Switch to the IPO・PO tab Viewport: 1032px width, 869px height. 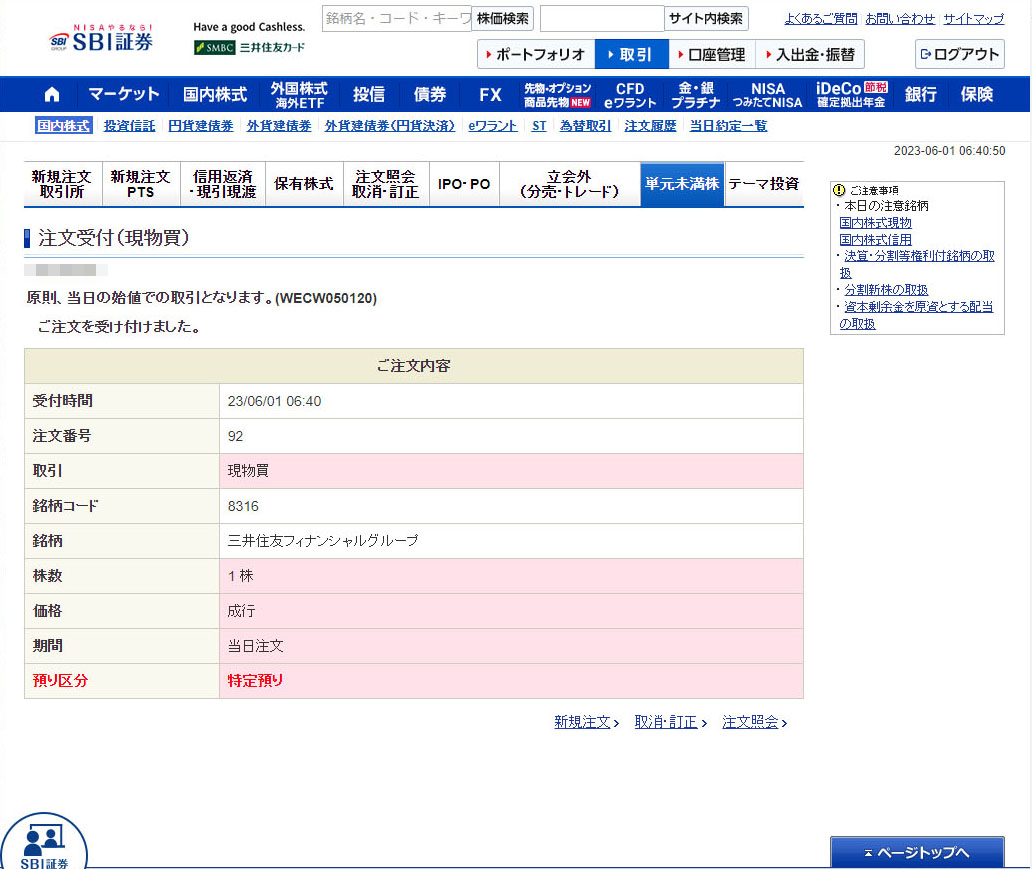click(464, 184)
